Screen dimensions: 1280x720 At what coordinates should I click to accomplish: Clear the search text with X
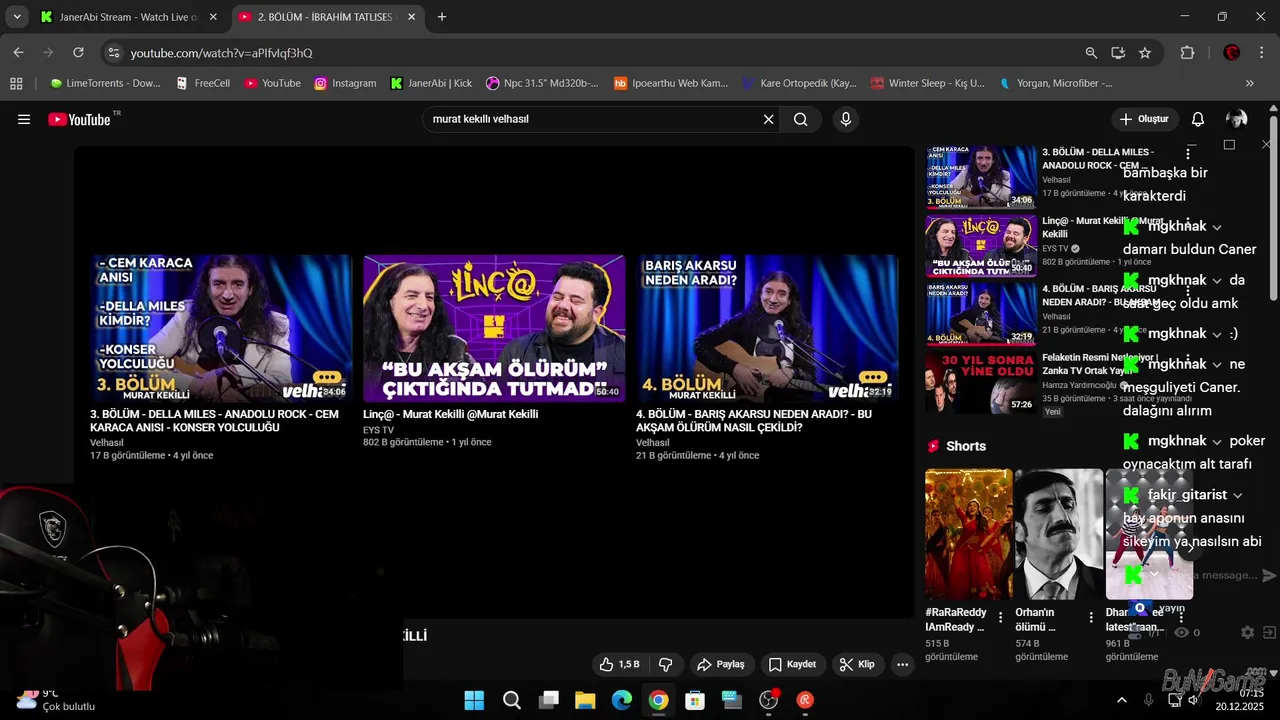[x=768, y=119]
